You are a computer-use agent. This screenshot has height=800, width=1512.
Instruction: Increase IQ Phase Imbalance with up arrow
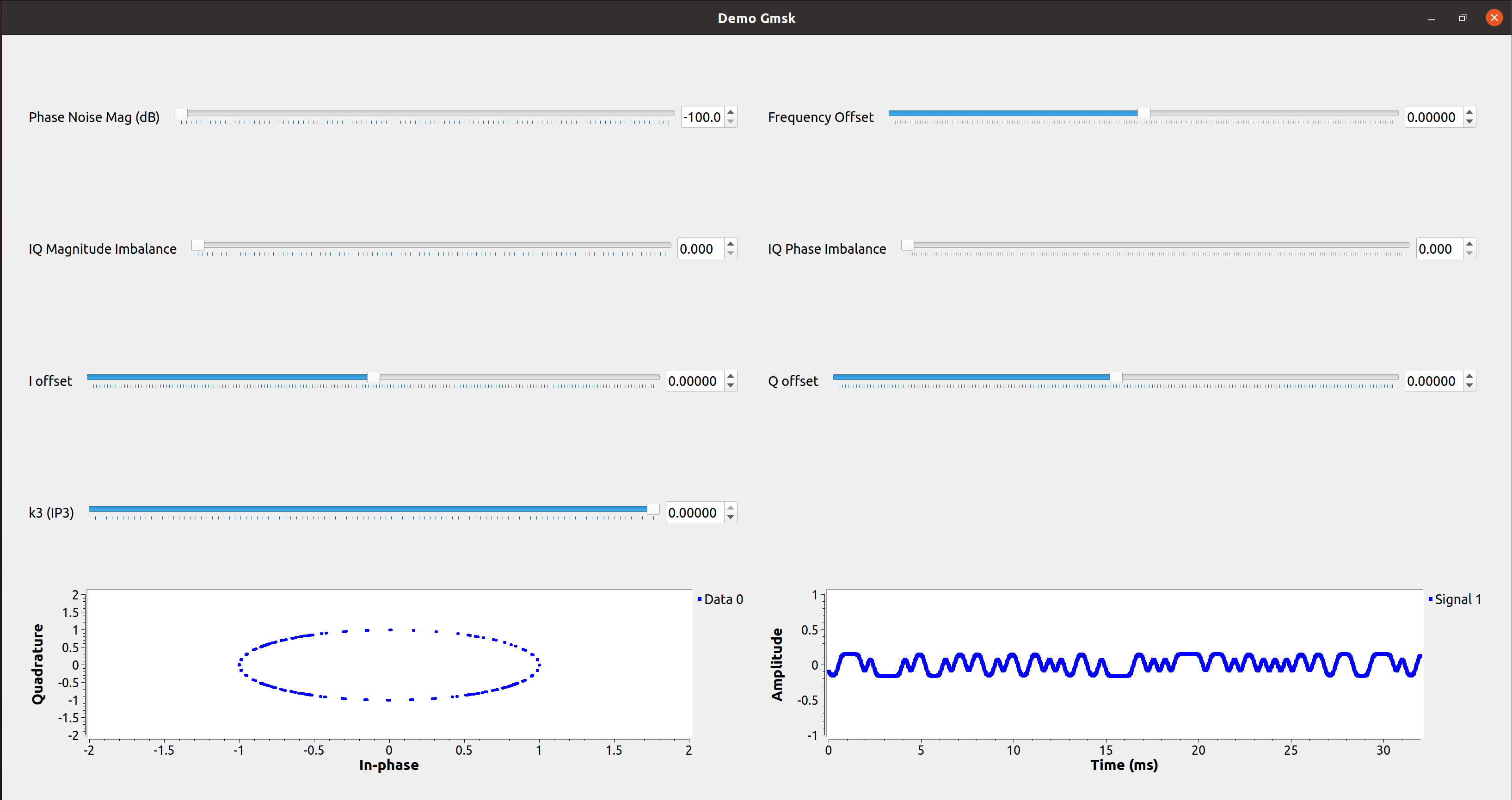[x=1469, y=244]
